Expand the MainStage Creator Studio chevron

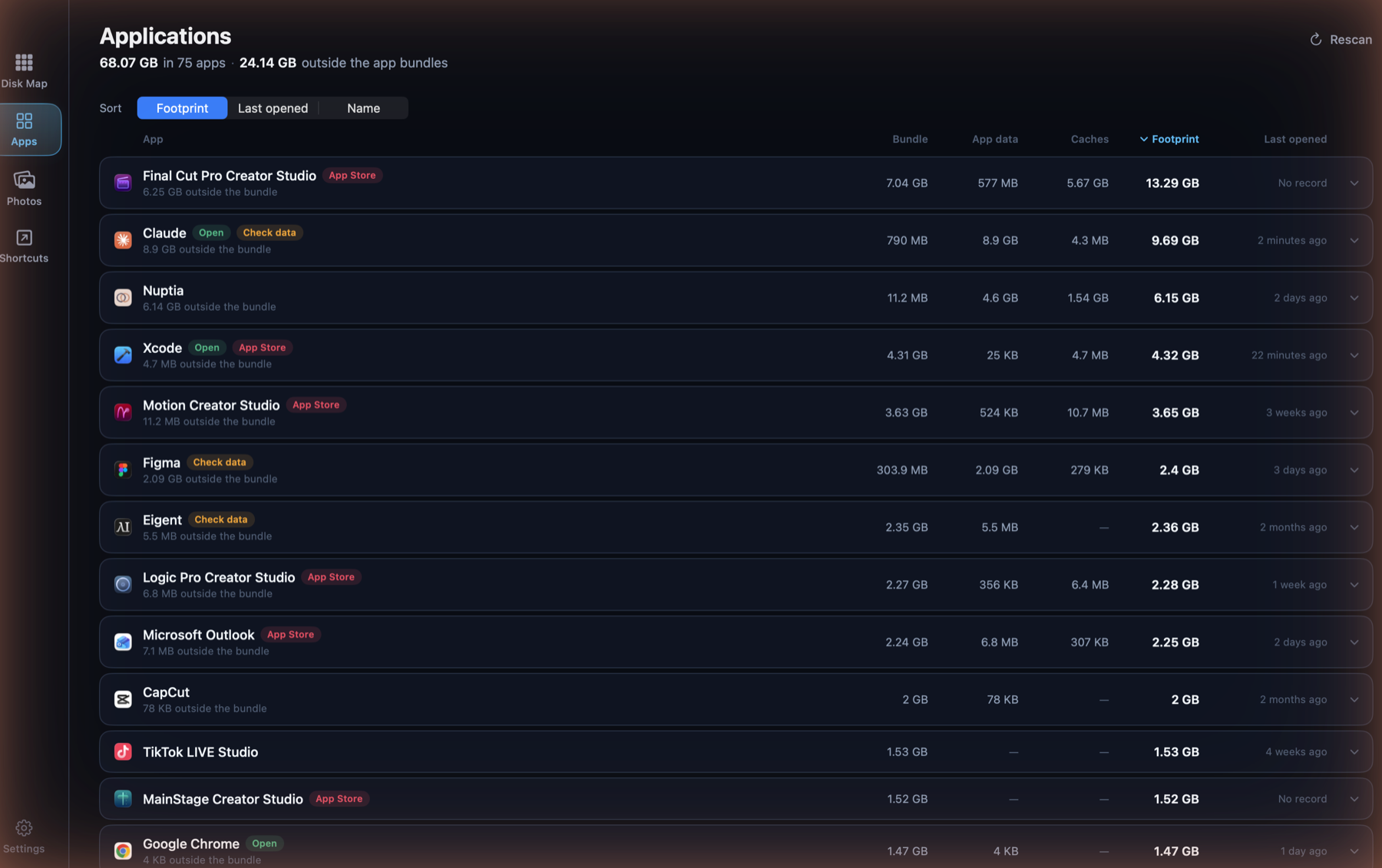click(1354, 799)
